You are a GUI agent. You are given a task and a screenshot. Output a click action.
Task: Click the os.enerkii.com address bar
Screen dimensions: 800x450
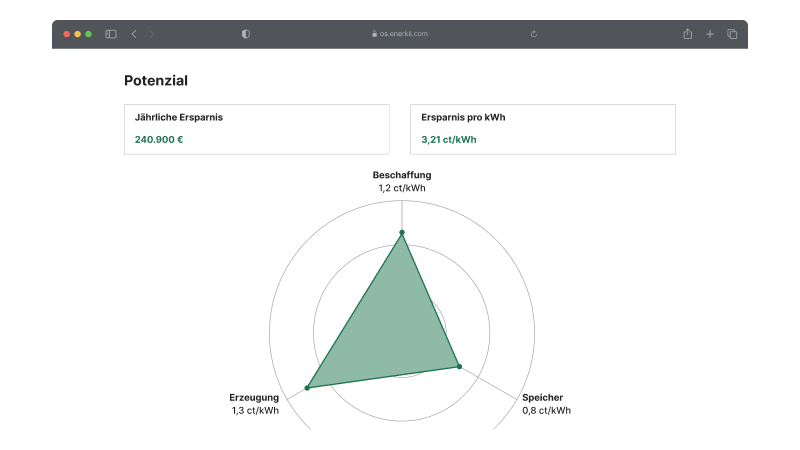pyautogui.click(x=400, y=34)
